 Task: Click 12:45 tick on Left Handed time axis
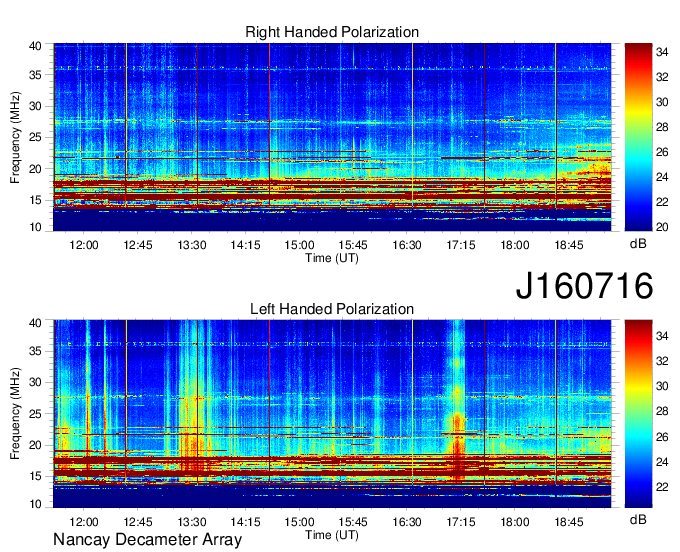(138, 522)
